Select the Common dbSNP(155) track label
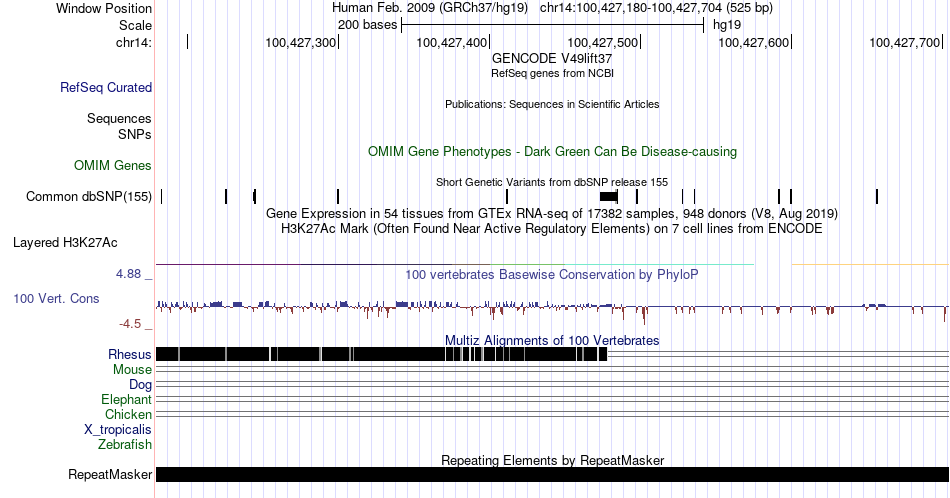 [x=89, y=196]
